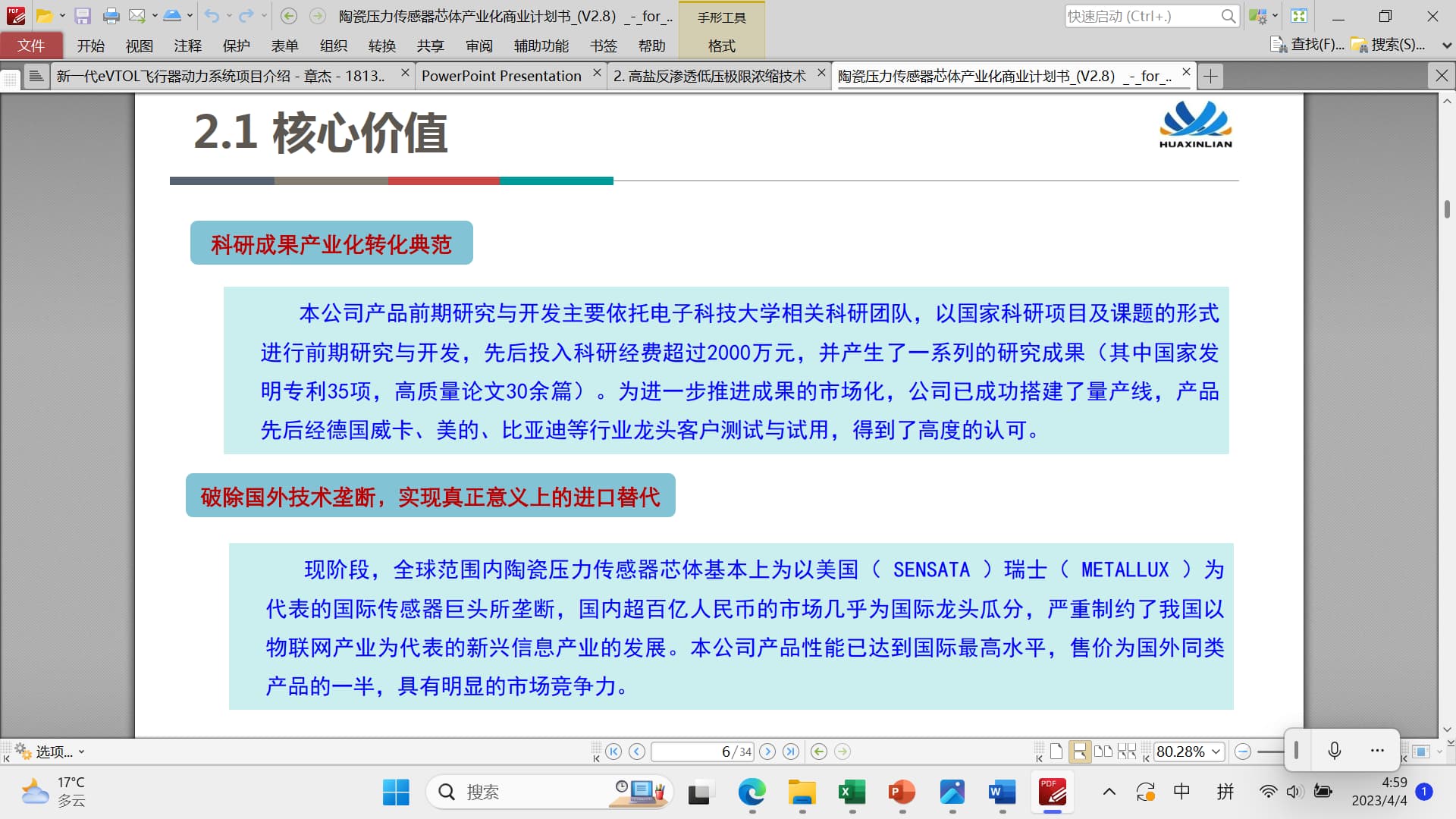Open the 80.28% zoom level dropdown
This screenshot has width=1456, height=819.
1216,752
